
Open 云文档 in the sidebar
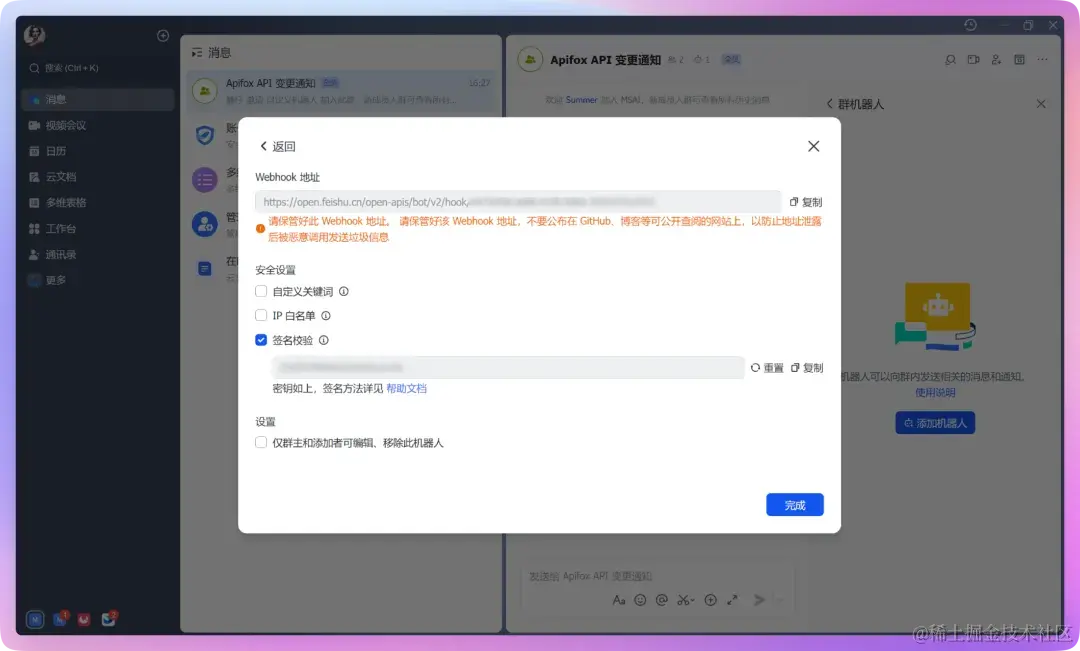point(98,177)
